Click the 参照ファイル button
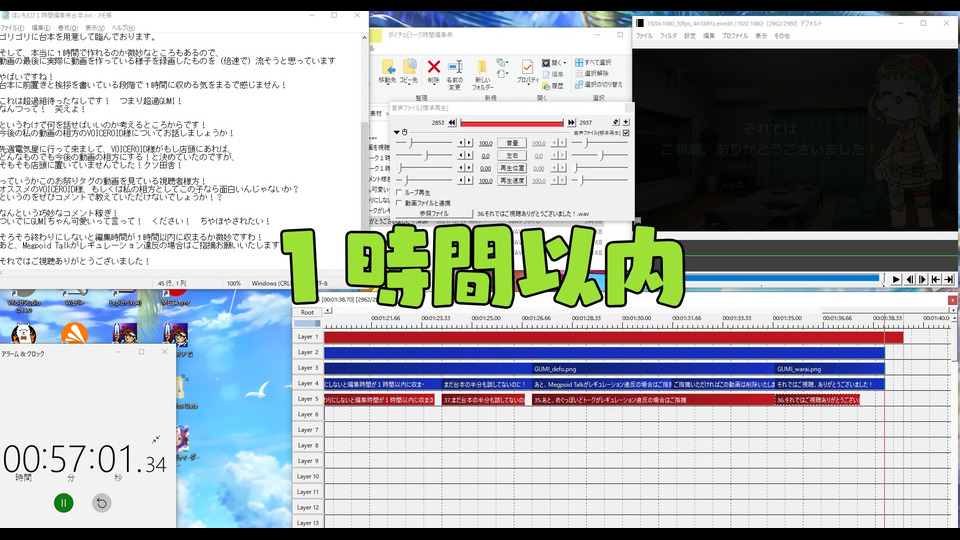 pyautogui.click(x=434, y=214)
